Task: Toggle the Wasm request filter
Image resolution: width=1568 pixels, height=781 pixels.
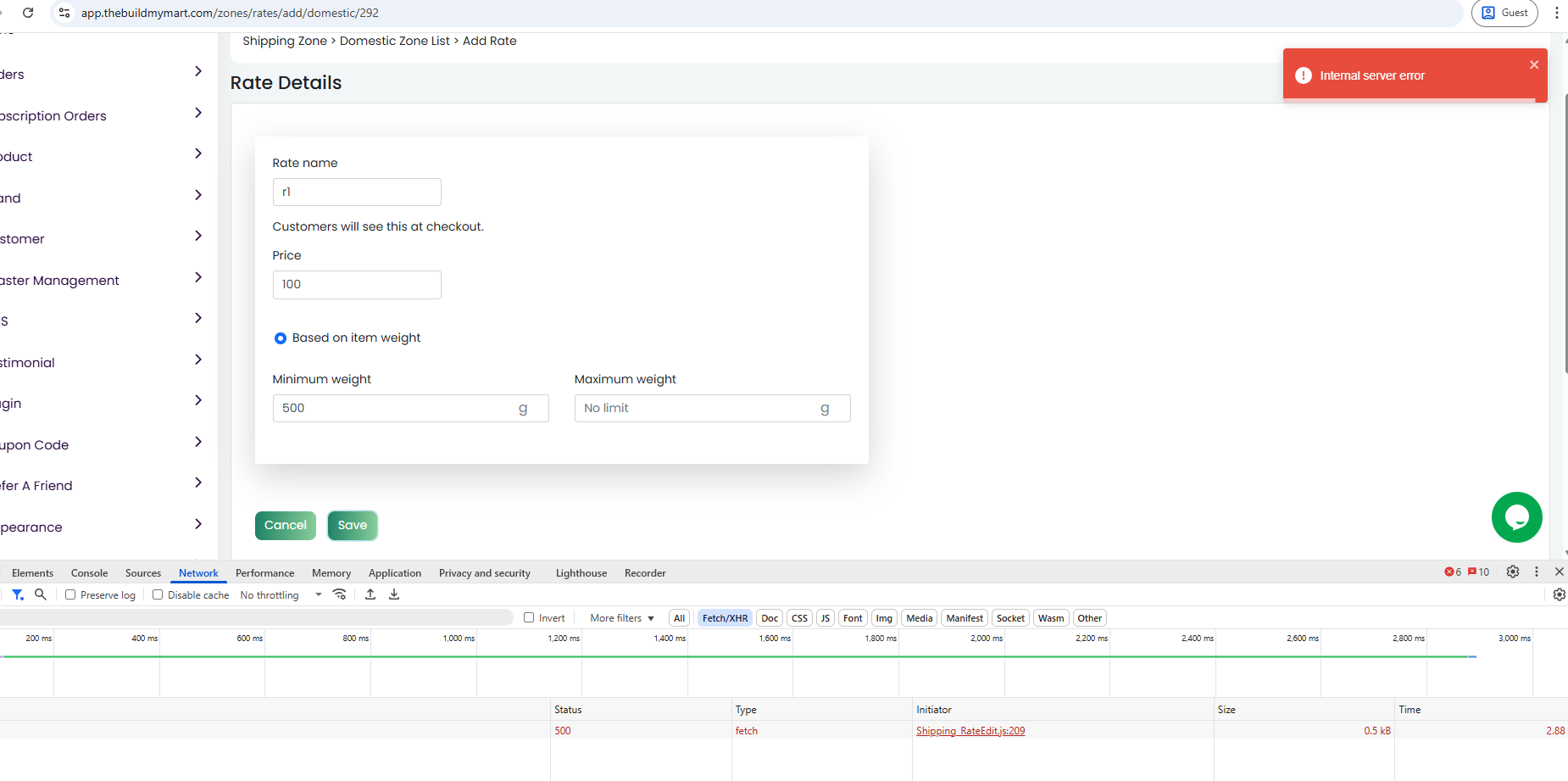Action: coord(1051,618)
